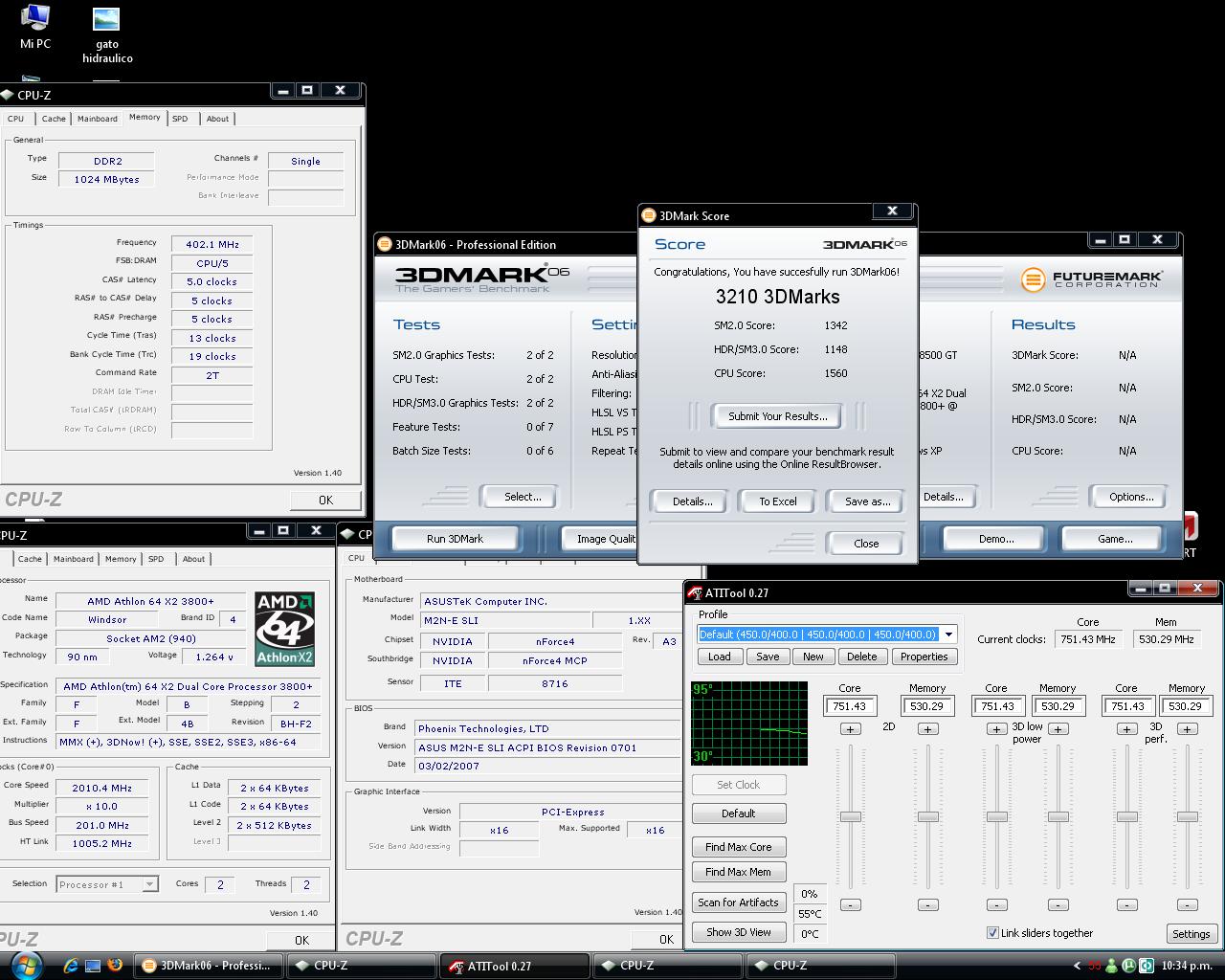Open 3DMark06 Options... button
This screenshot has height=980, width=1225.
pos(1131,497)
